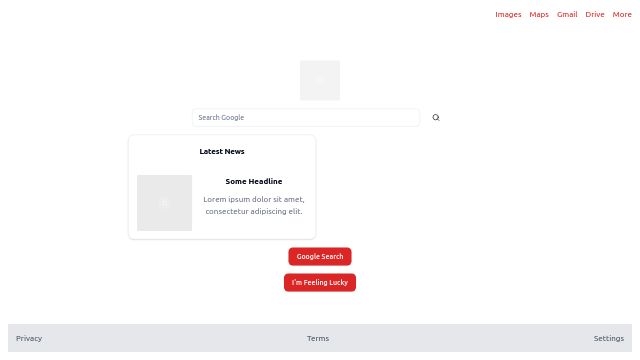Screen dimensions: 640x360
Task: Click the news article thumbnail image
Action: (164, 203)
